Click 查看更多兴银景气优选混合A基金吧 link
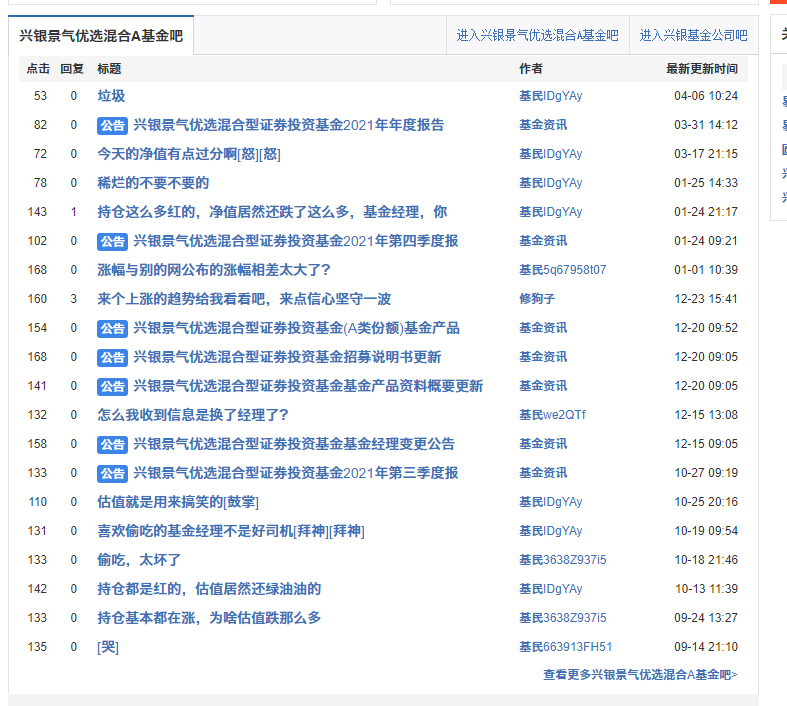Screen dimensions: 787x706 640,675
